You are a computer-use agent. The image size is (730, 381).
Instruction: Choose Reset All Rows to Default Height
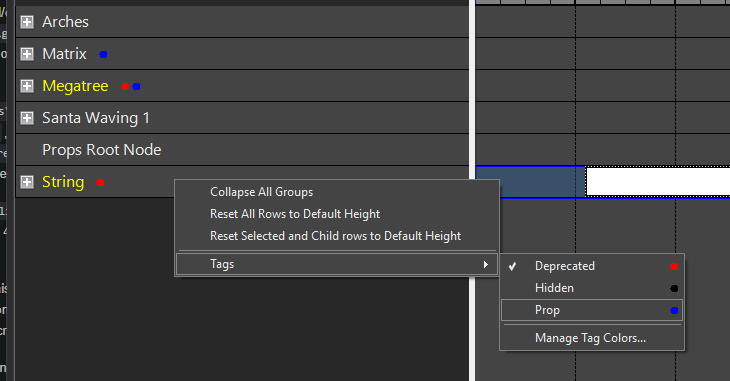click(x=337, y=214)
